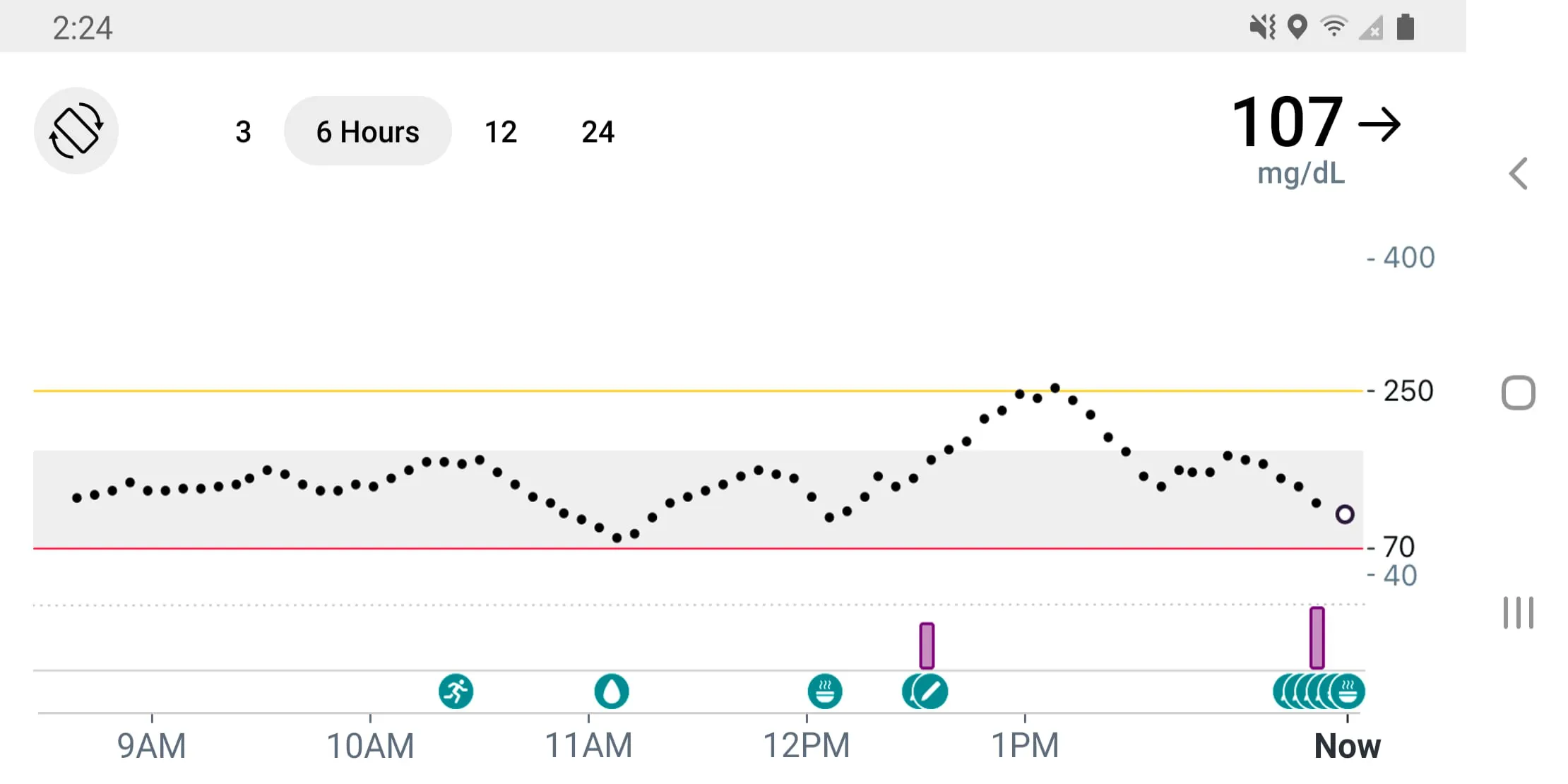Tap the purple insulin marker near 12:30PM
Screen dimensions: 1568x784
[x=926, y=644]
